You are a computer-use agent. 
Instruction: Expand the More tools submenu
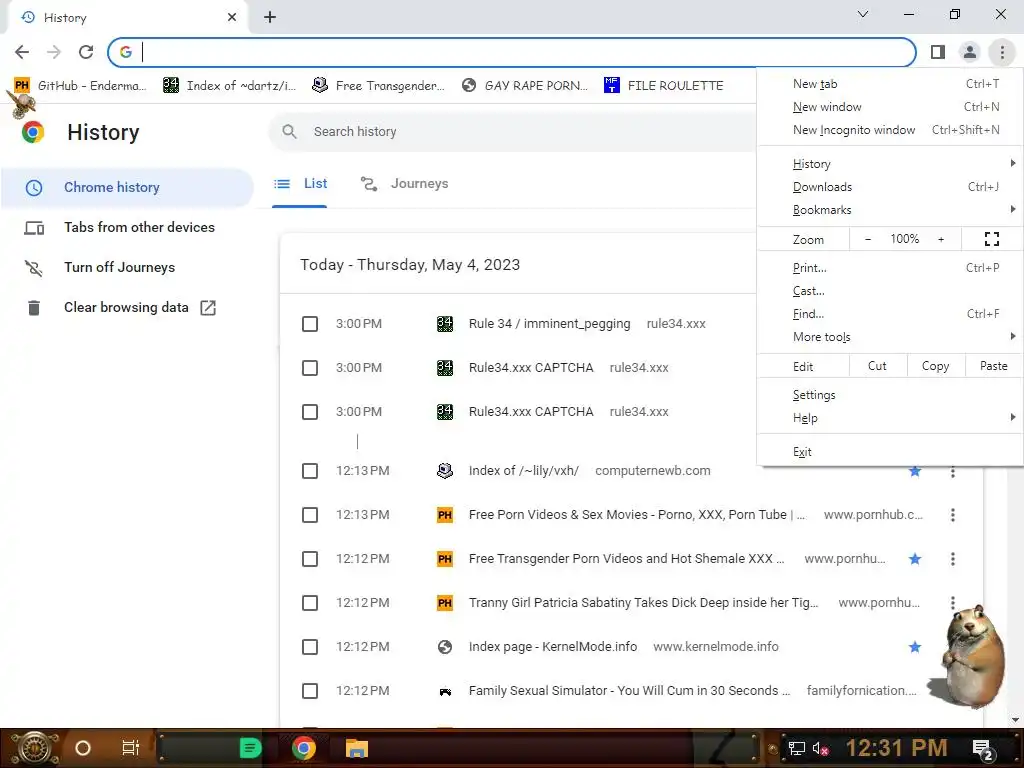tap(889, 337)
